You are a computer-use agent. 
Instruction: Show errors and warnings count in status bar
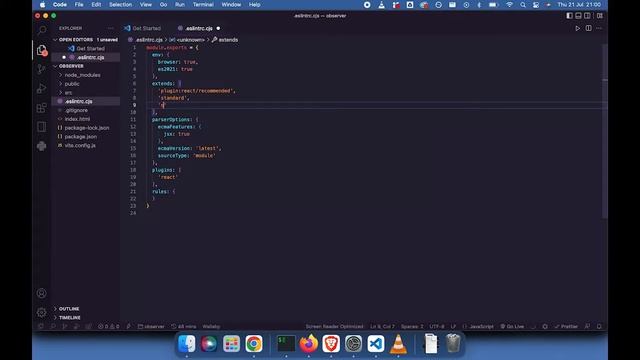109,327
